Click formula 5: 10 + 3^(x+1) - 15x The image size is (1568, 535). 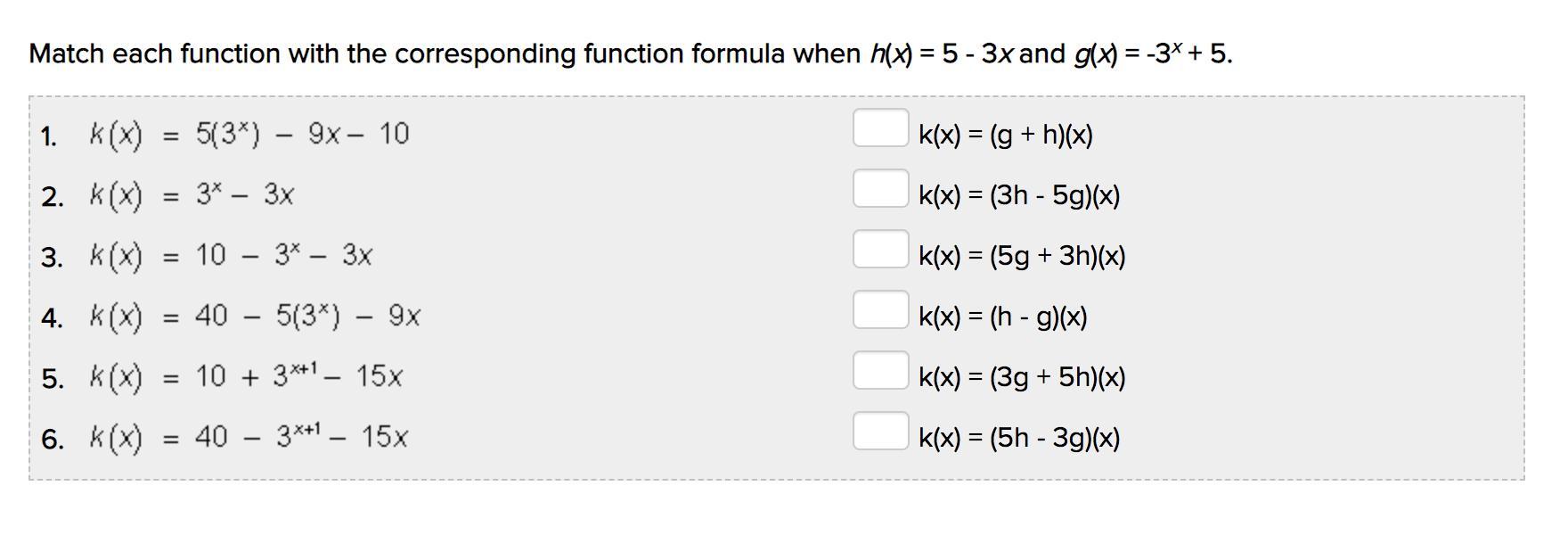[x=245, y=377]
